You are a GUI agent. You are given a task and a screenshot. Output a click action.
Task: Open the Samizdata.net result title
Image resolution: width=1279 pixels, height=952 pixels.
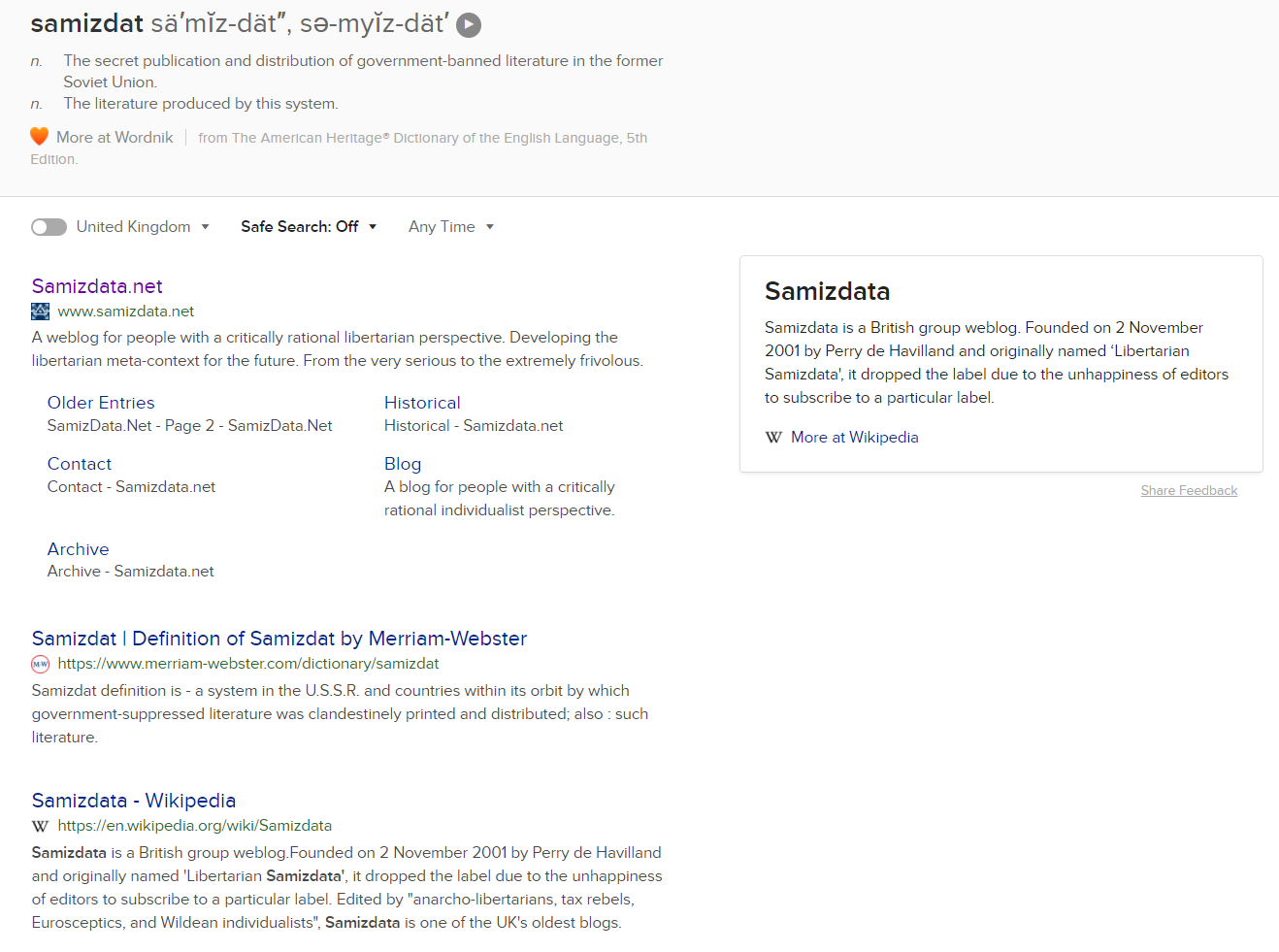[x=97, y=286]
